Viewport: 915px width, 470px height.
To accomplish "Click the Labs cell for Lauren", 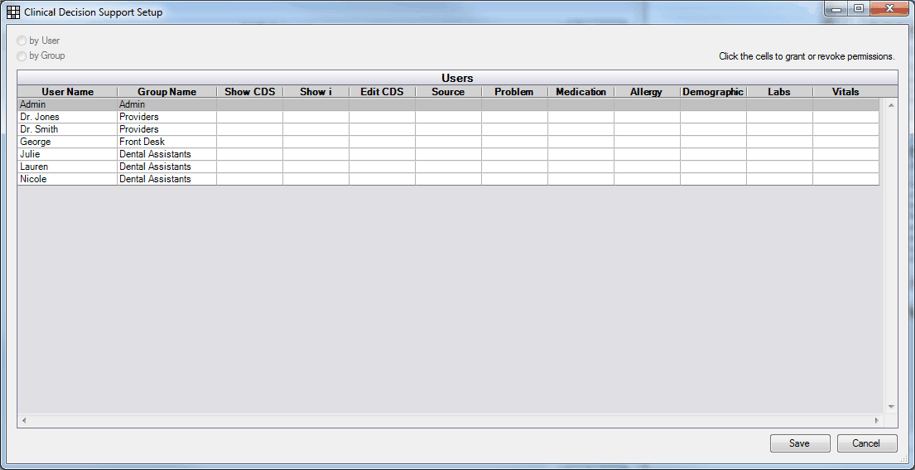I will click(x=778, y=167).
